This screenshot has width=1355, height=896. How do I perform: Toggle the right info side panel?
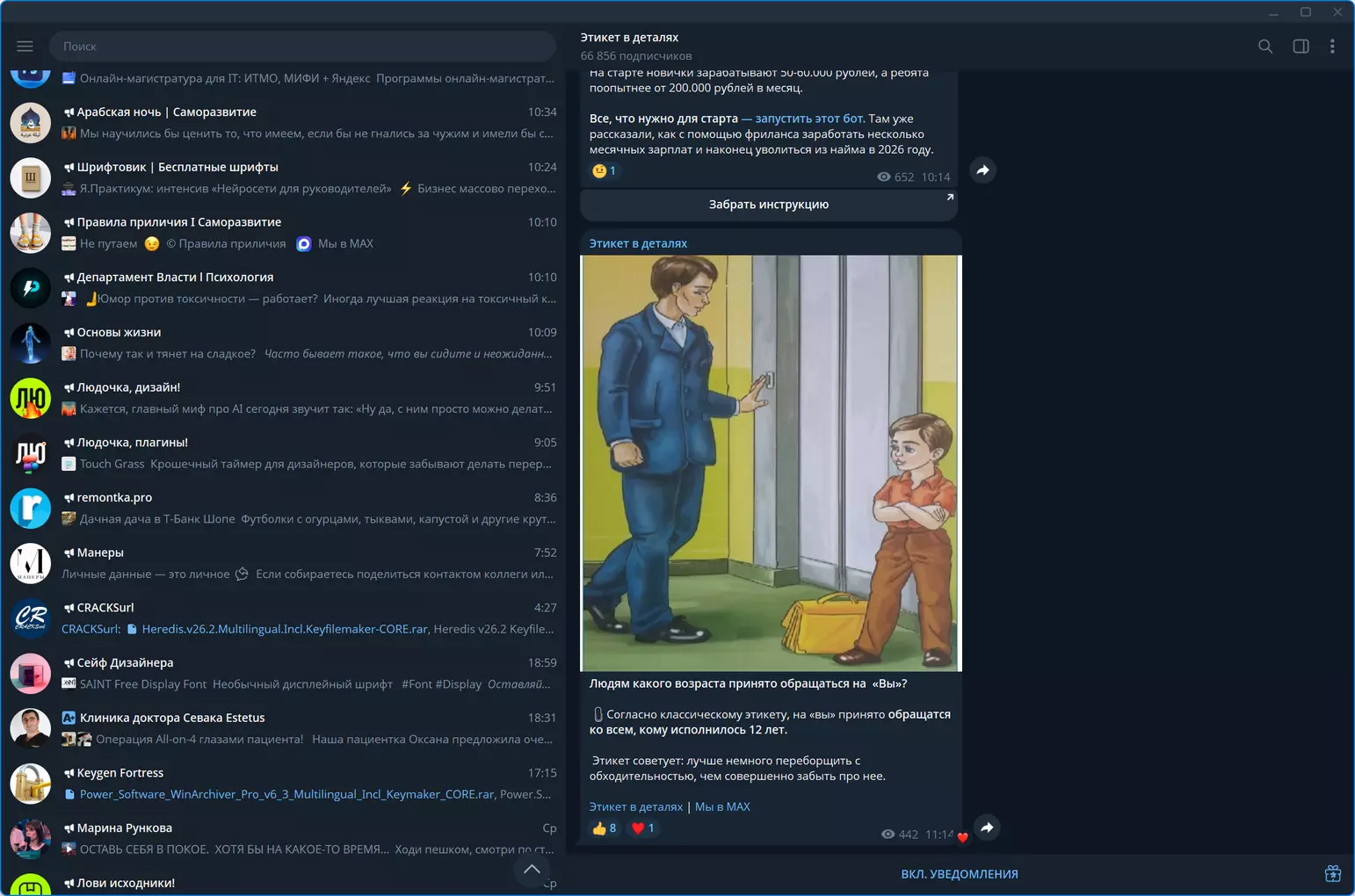tap(1301, 47)
